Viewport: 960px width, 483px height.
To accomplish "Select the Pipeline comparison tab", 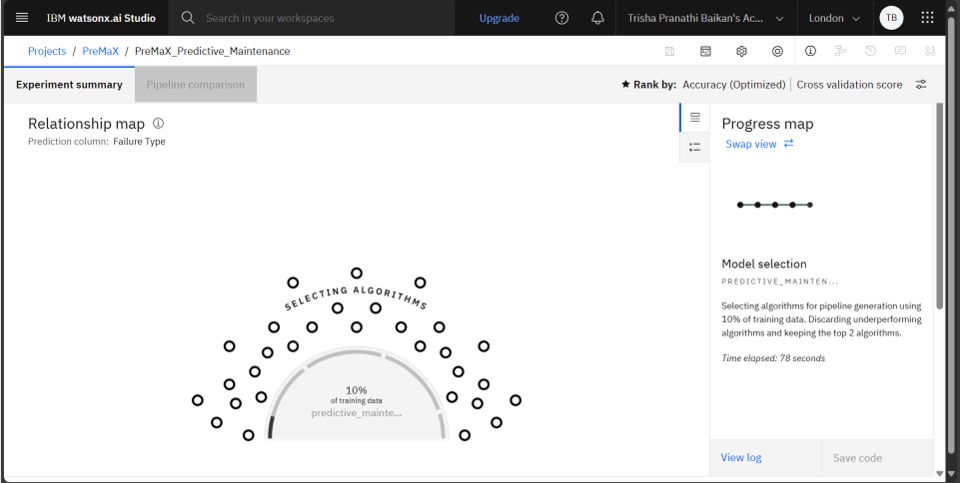I will tap(195, 85).
